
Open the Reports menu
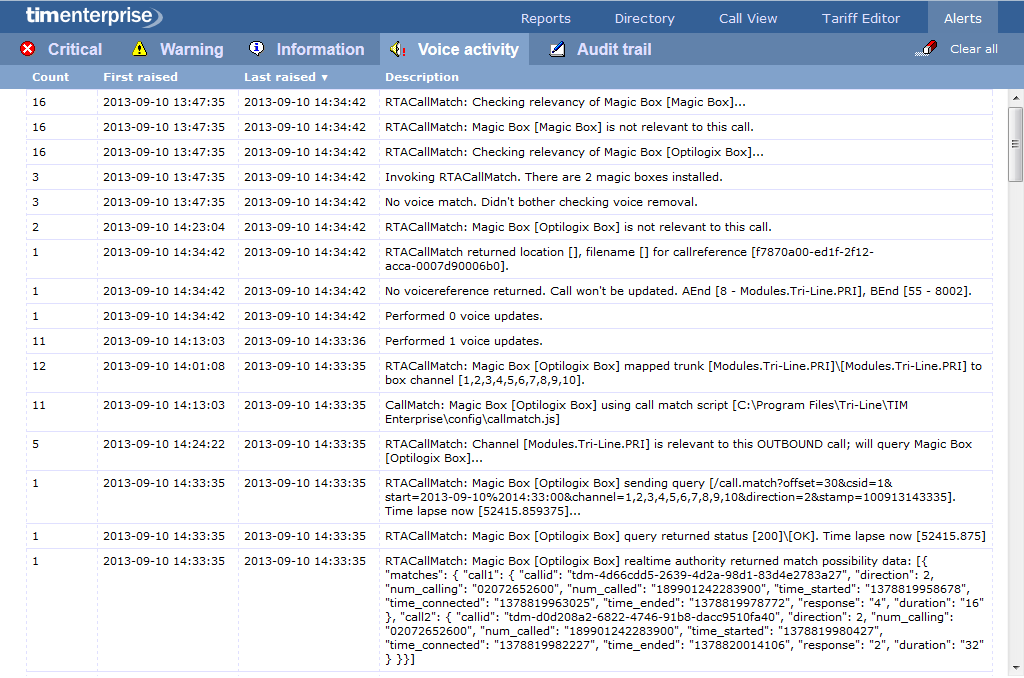(545, 17)
